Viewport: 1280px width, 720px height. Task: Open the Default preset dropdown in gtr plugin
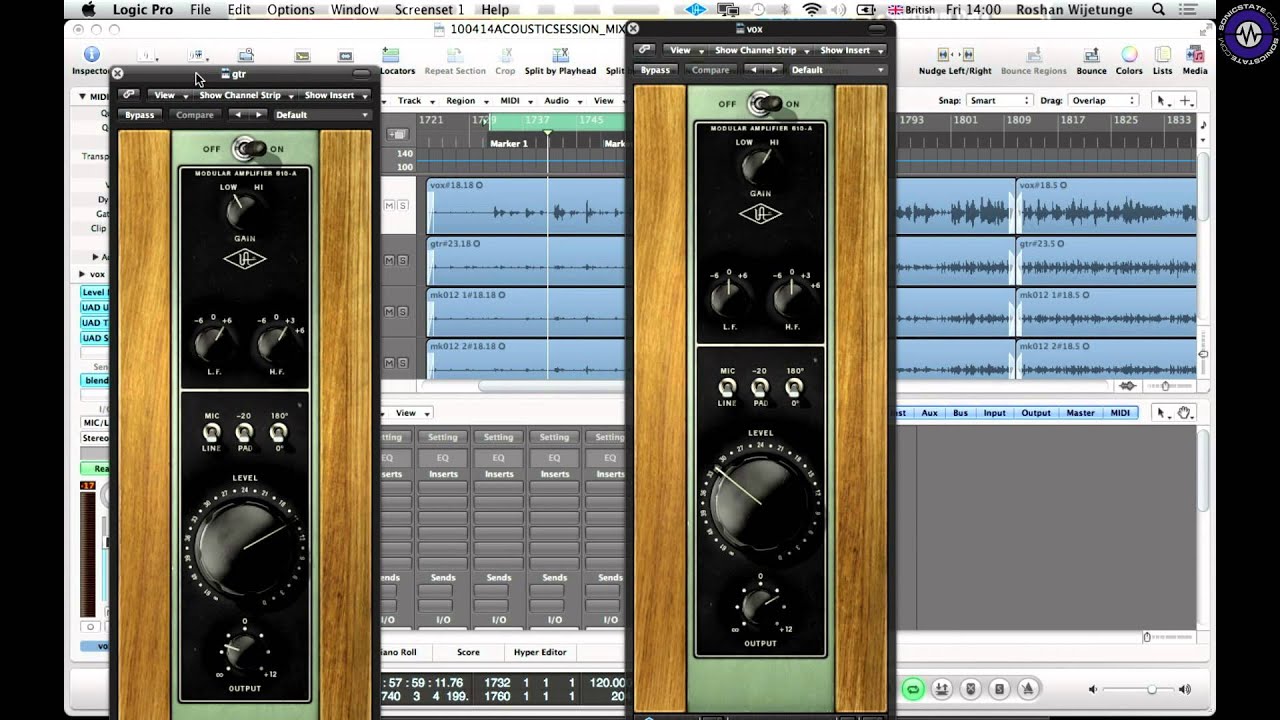tap(321, 115)
